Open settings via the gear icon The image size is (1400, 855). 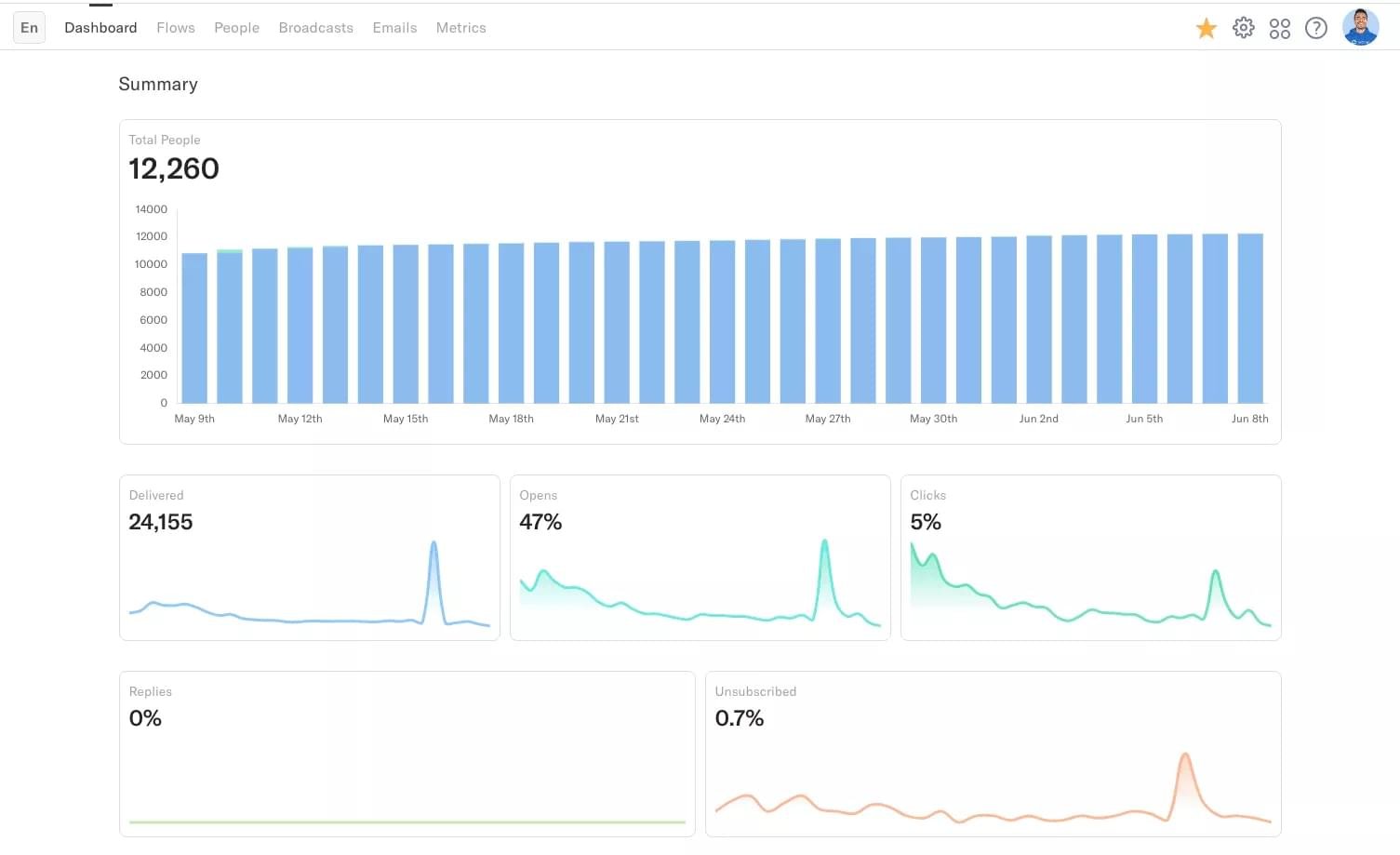1243,28
